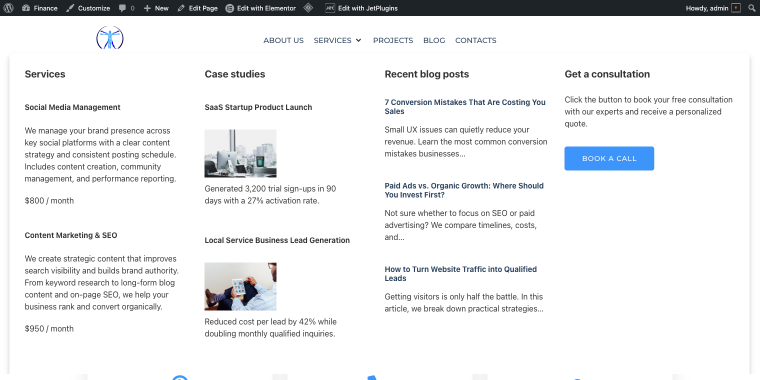Click Social Media Management heading
760x380 pixels.
[x=73, y=107]
